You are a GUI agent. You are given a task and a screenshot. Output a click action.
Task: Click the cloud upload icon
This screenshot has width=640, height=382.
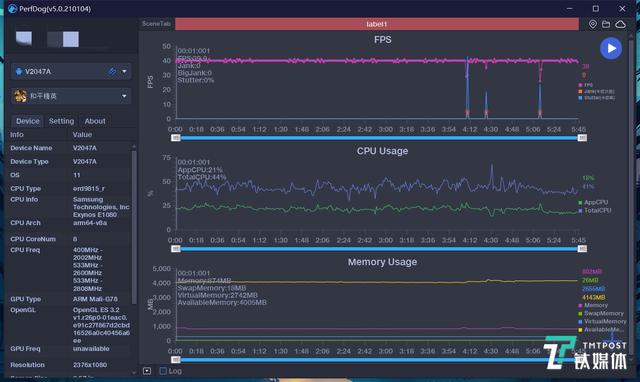click(620, 24)
